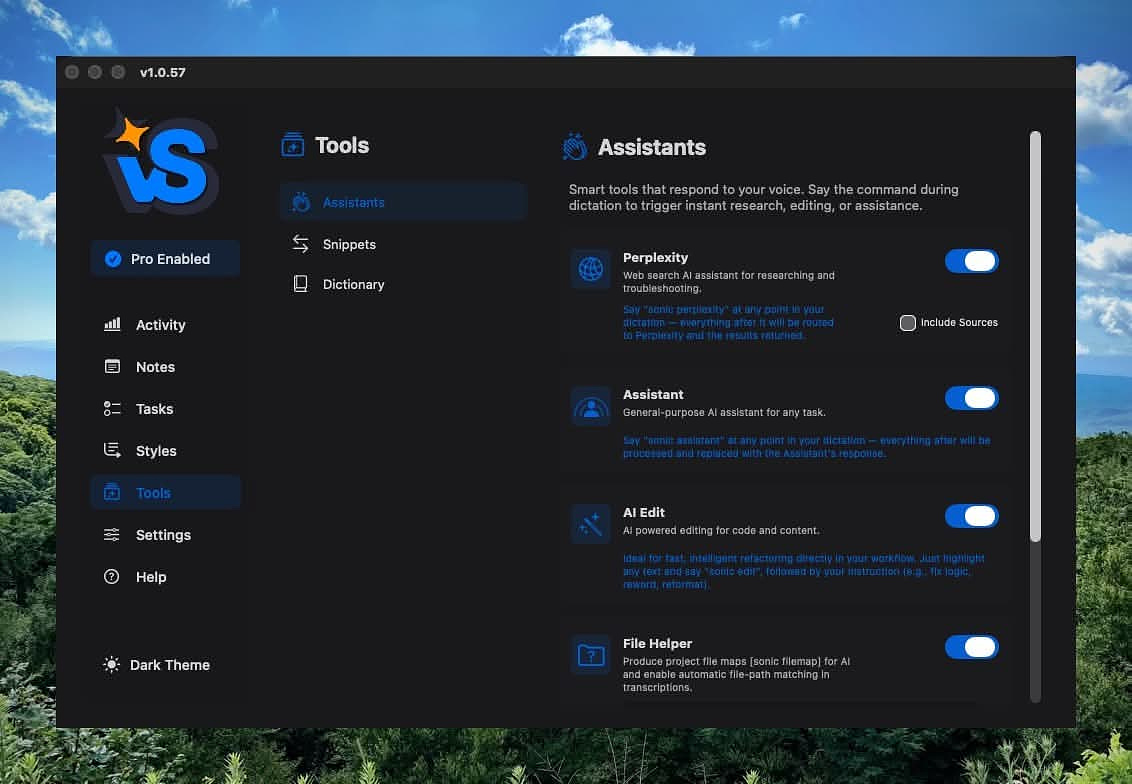
Task: Click the Notes icon in sidebar
Action: coord(112,367)
